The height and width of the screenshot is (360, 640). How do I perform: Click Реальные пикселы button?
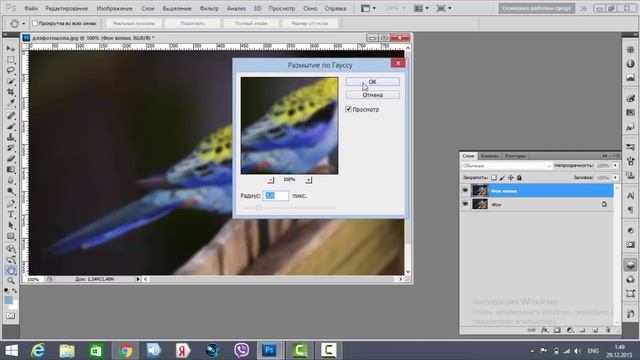click(134, 23)
